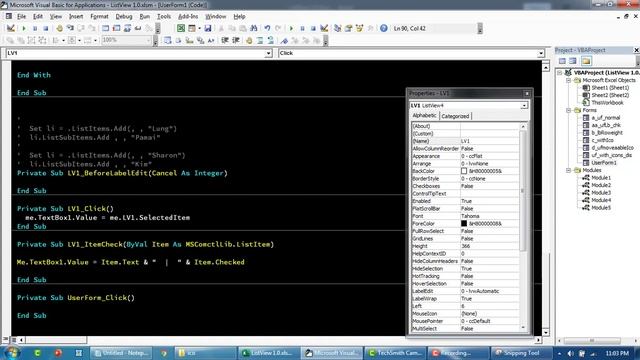The height and width of the screenshot is (360, 640).
Task: Collapse the VBAProject root node
Action: pos(560,73)
